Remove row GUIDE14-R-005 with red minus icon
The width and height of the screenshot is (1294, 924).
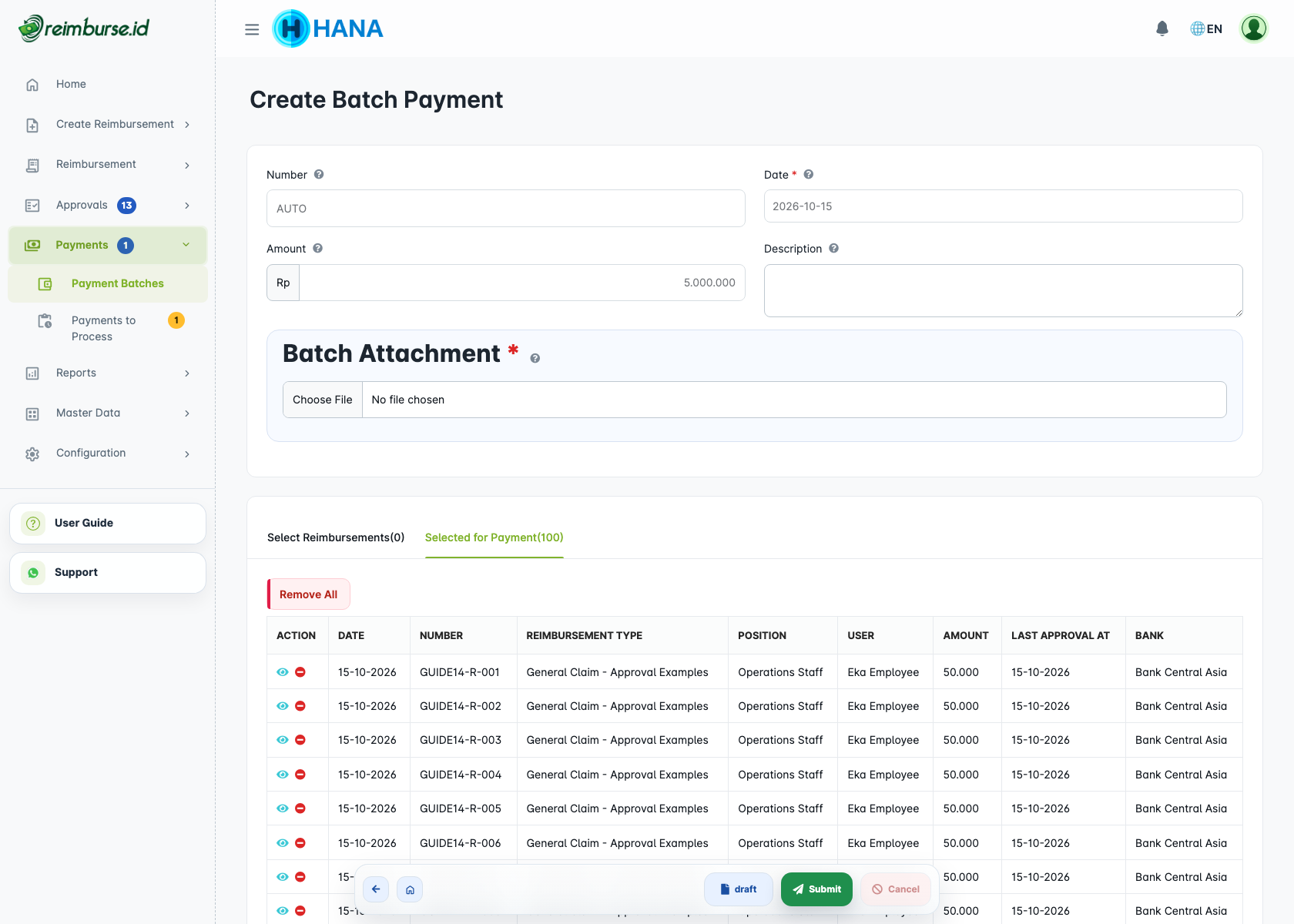(300, 808)
